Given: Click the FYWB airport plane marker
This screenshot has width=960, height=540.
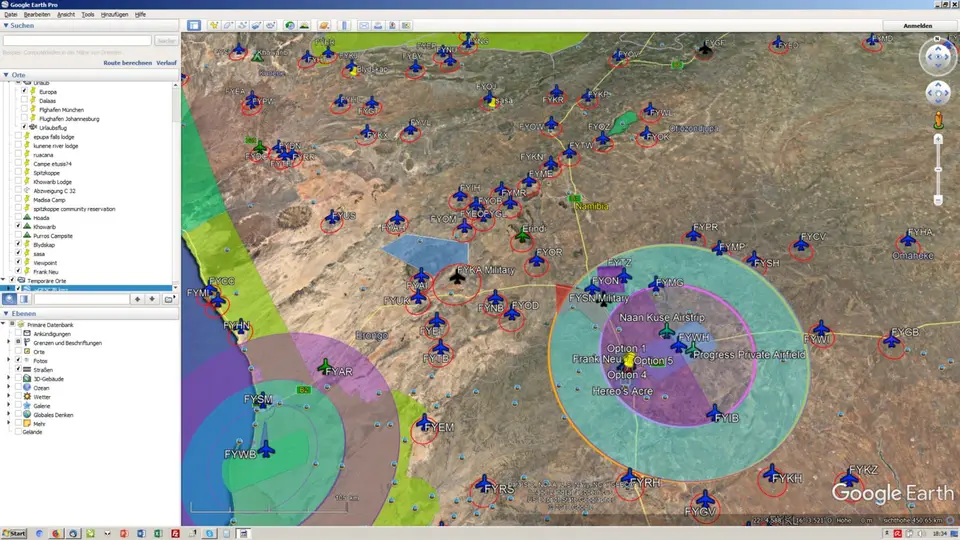Looking at the screenshot, I should (266, 449).
